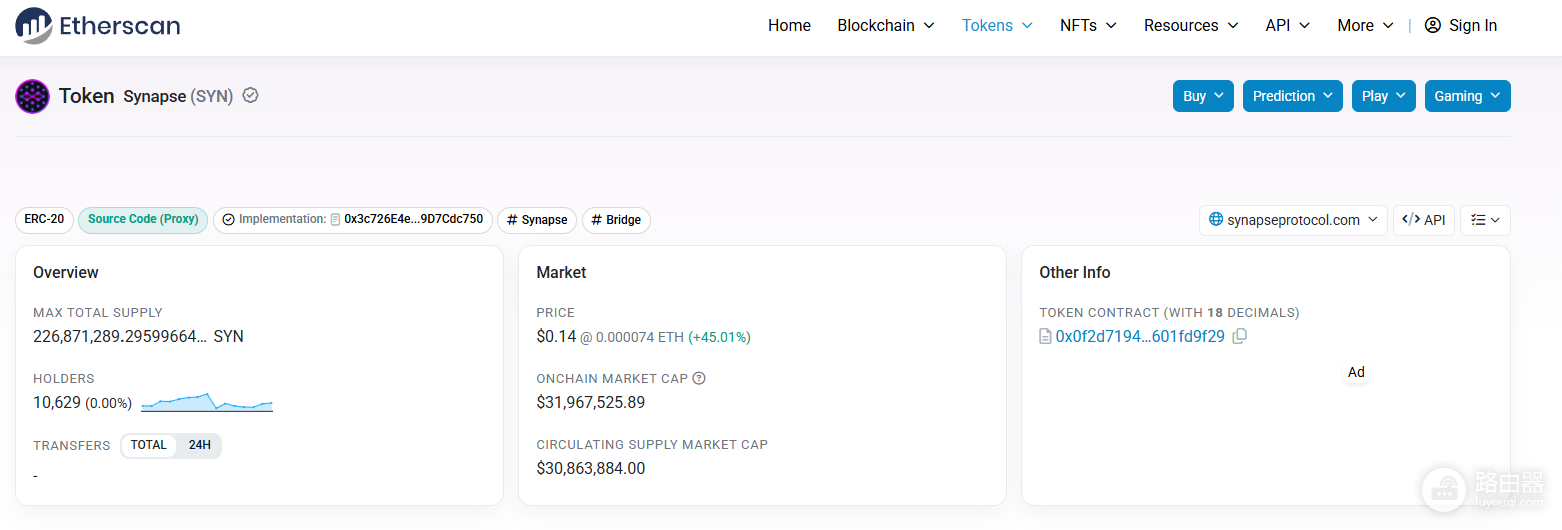1562x530 pixels.
Task: Click the Onchain Market Cap help icon
Action: click(699, 379)
